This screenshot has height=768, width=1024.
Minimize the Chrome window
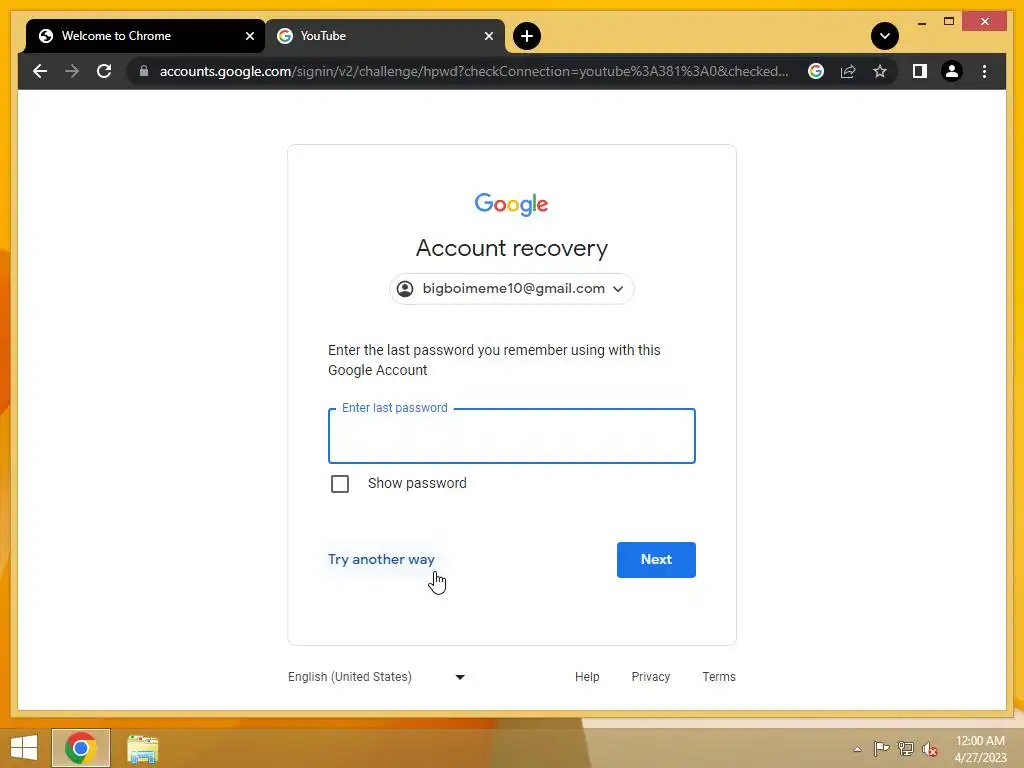click(x=921, y=23)
